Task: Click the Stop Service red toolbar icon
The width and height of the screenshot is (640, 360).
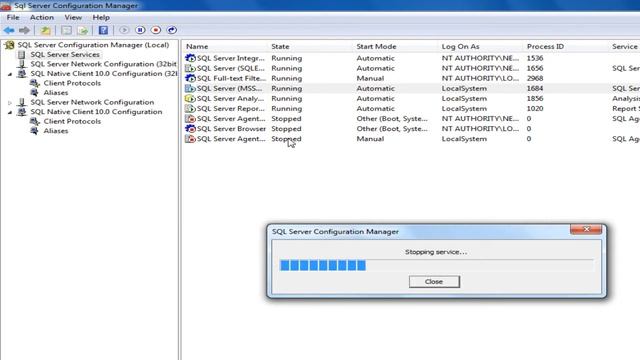Action: pos(156,30)
